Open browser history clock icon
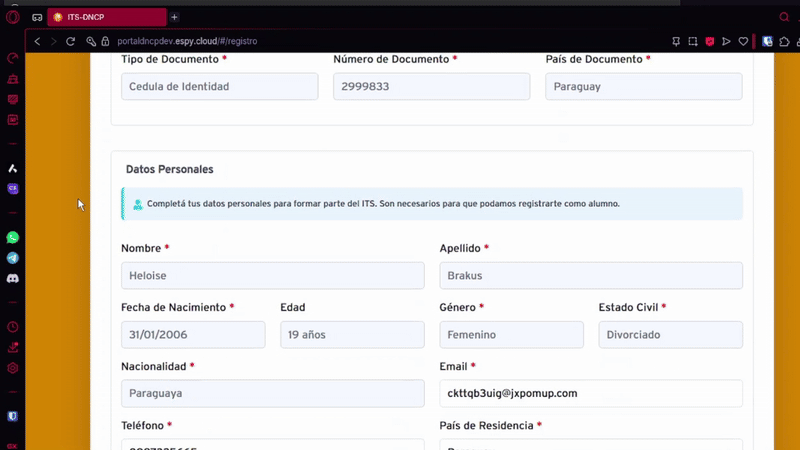800x450 pixels. point(13,327)
